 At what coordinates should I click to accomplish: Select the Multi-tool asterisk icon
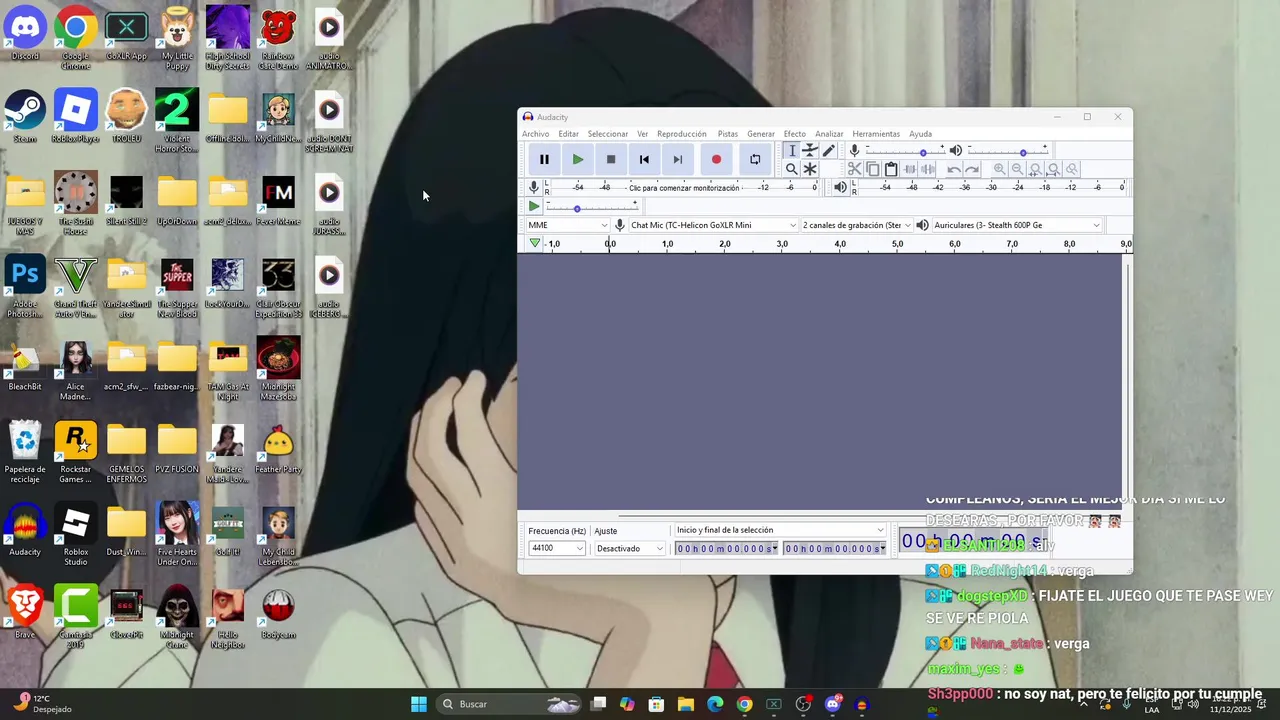pyautogui.click(x=810, y=169)
